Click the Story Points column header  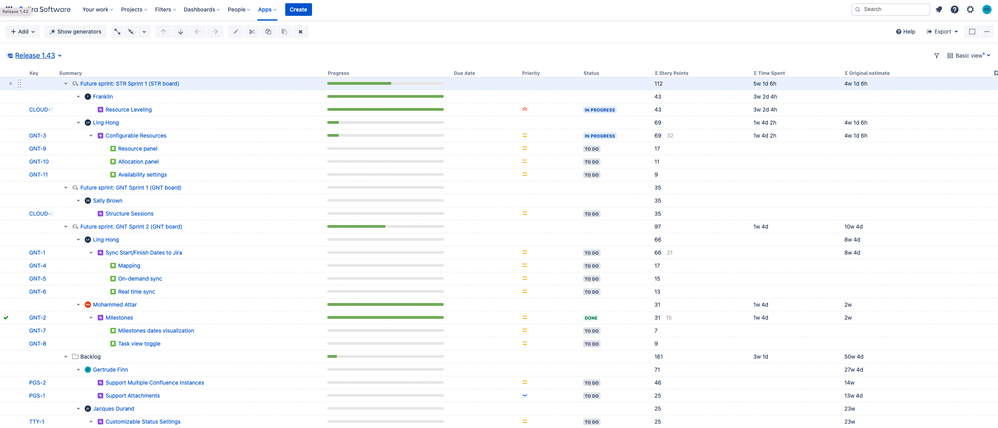click(671, 73)
